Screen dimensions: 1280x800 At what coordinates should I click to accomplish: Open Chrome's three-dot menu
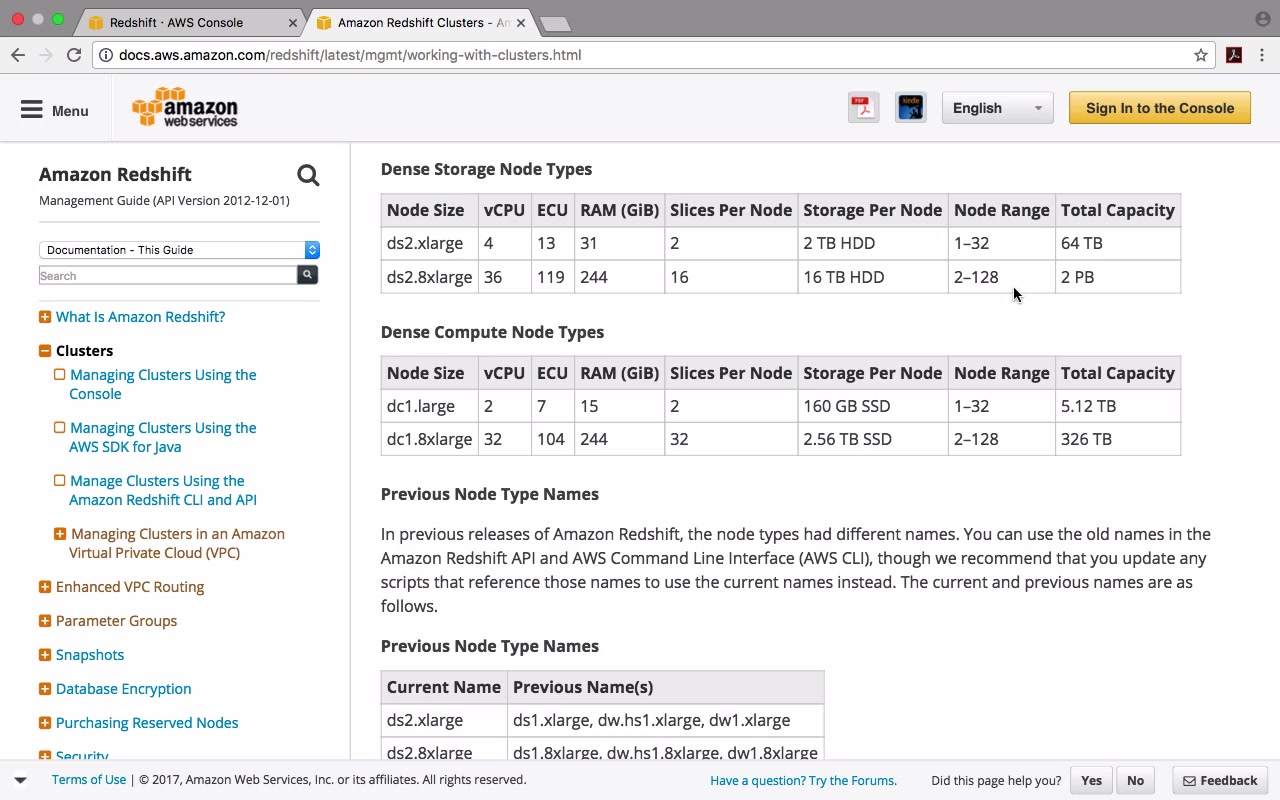pyautogui.click(x=1262, y=55)
